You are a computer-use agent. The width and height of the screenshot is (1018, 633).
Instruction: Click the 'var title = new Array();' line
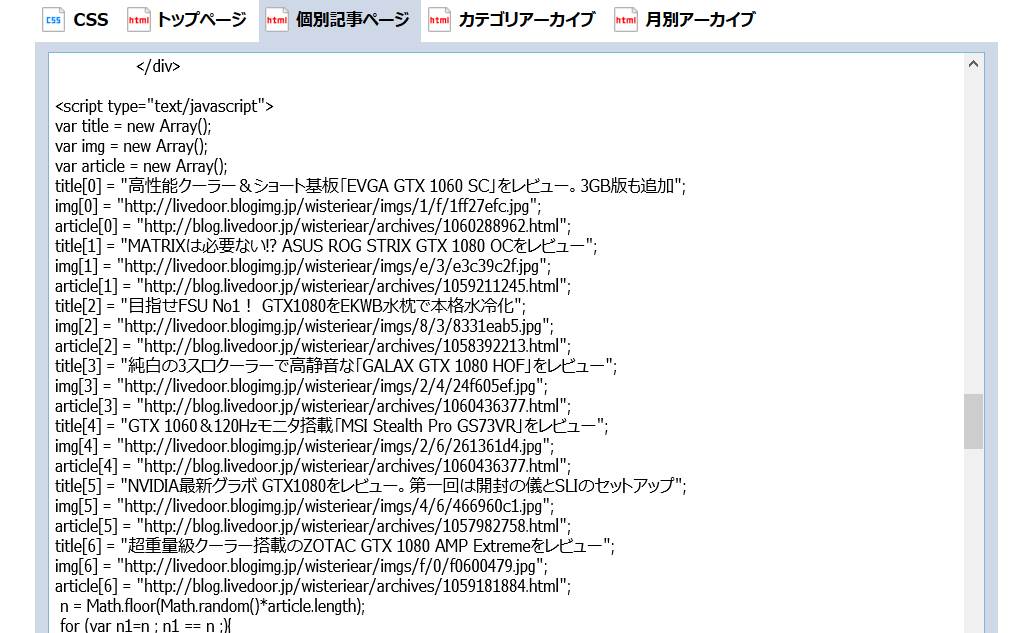tap(133, 126)
